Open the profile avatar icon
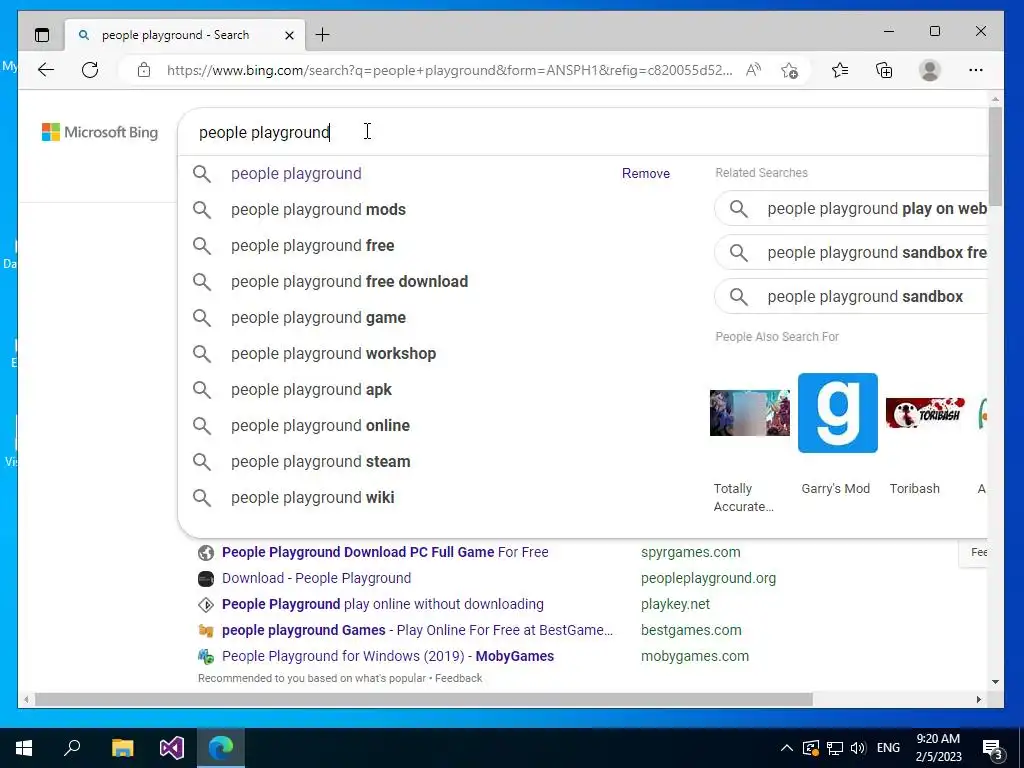 pos(929,70)
